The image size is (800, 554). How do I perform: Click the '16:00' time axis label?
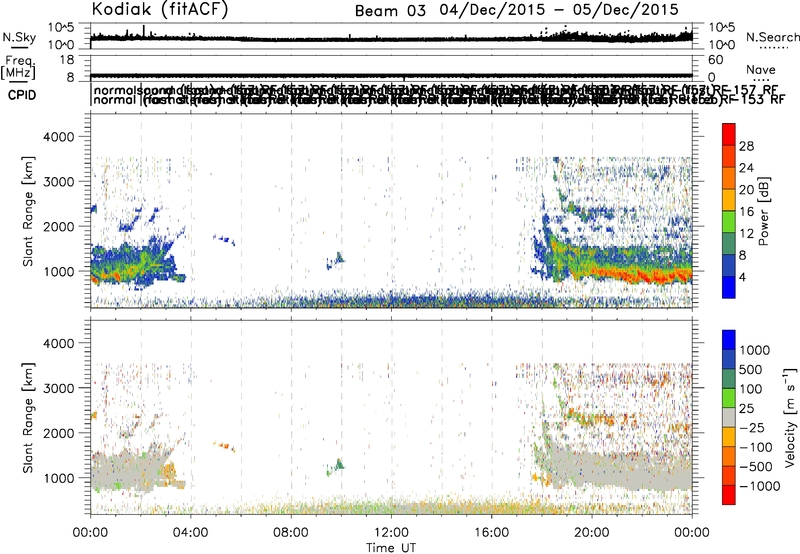point(491,532)
